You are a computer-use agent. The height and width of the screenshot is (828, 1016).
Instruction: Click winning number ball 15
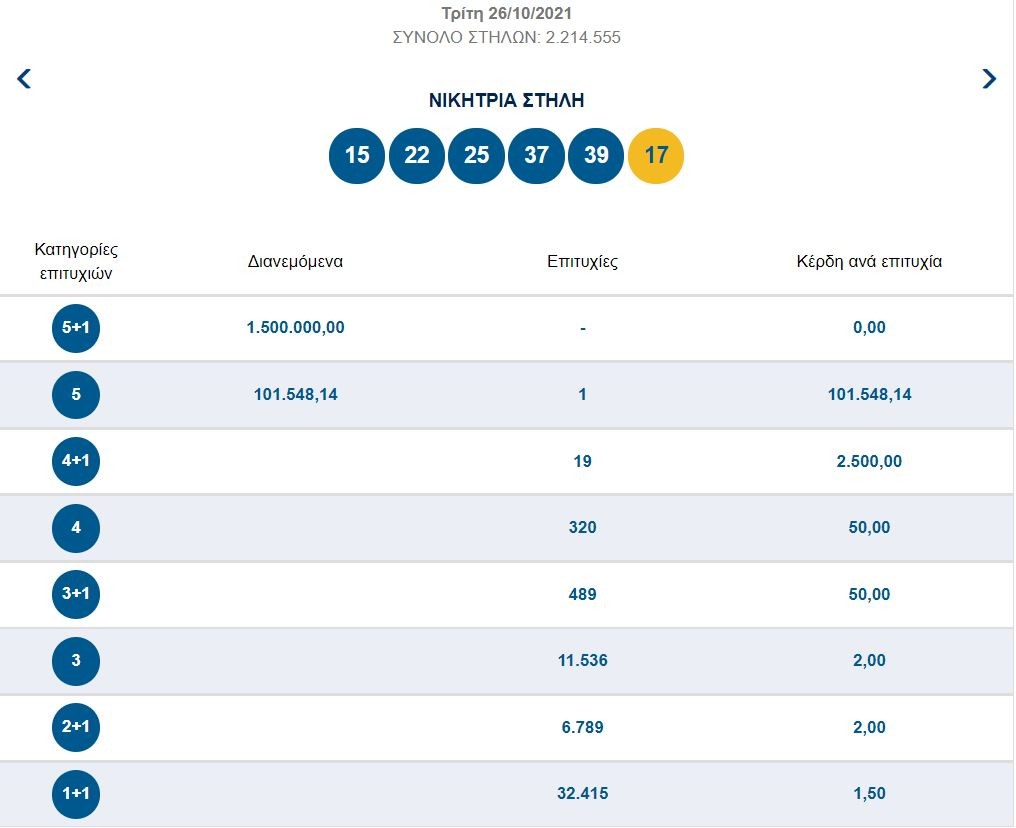[357, 156]
